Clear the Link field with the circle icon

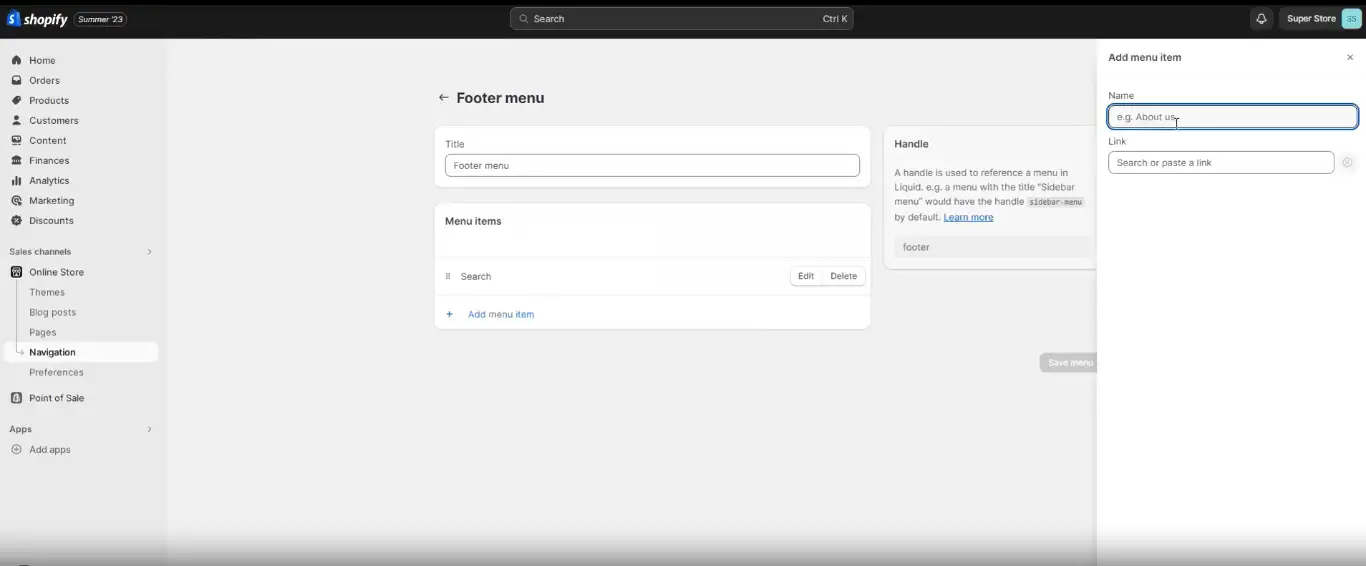pyautogui.click(x=1347, y=162)
